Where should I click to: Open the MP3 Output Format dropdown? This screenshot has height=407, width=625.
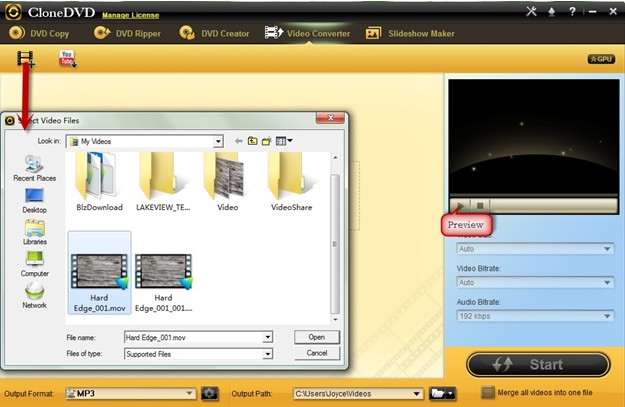(130, 393)
